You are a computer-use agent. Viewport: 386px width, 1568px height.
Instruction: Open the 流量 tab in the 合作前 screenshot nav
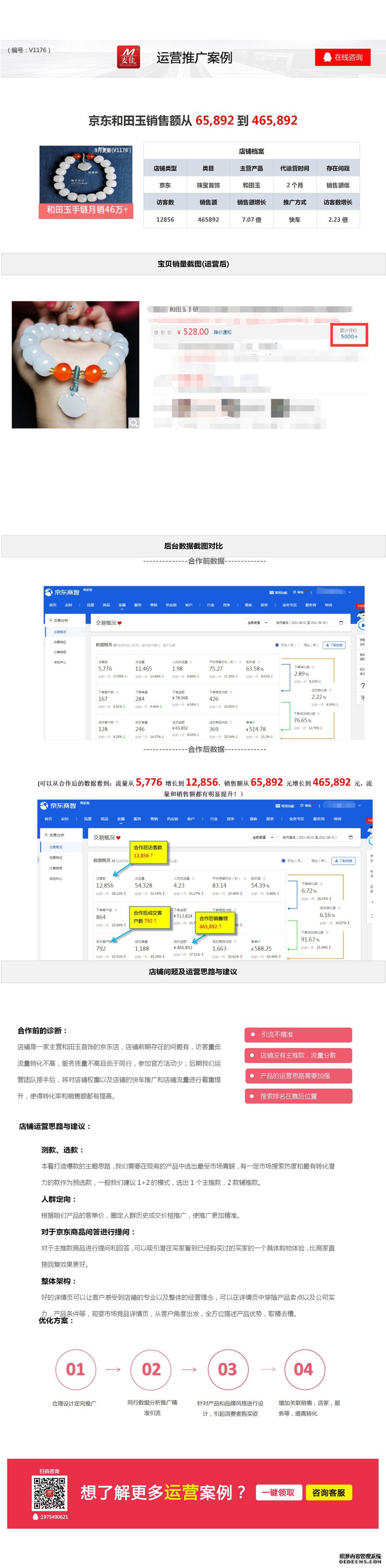point(90,605)
